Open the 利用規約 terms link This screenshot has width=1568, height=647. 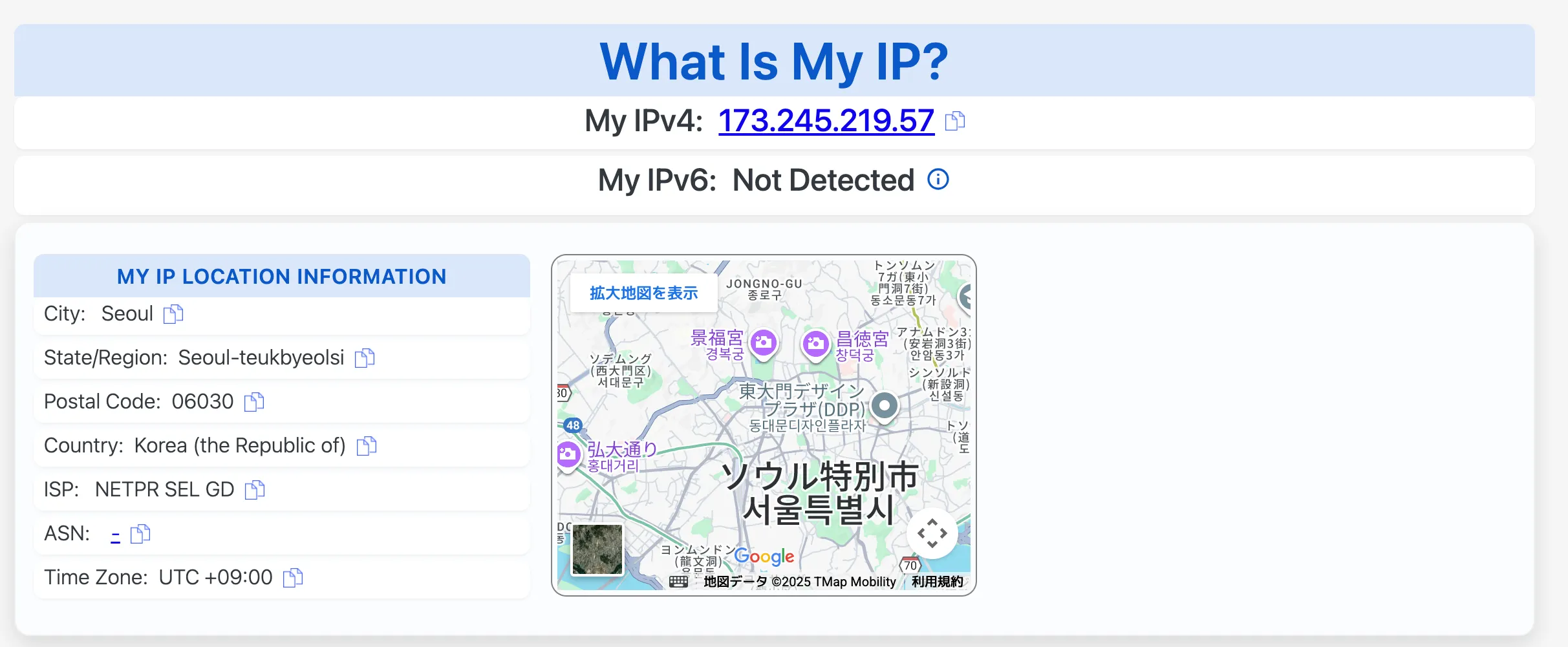pos(936,581)
